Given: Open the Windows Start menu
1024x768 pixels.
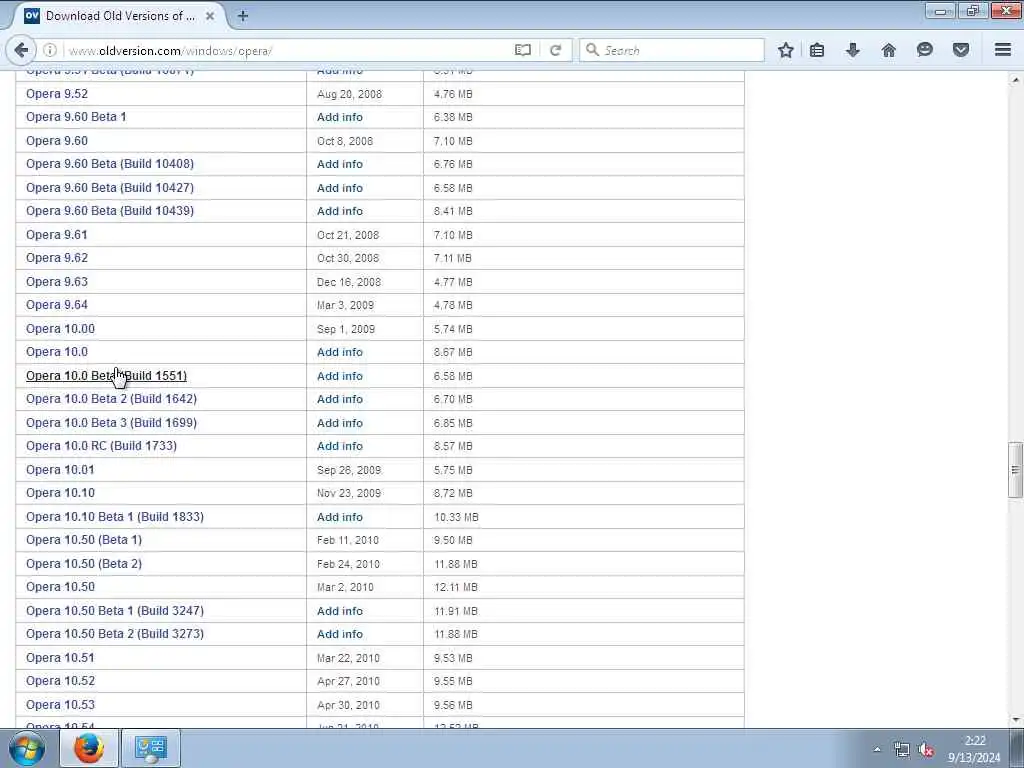Looking at the screenshot, I should [26, 749].
